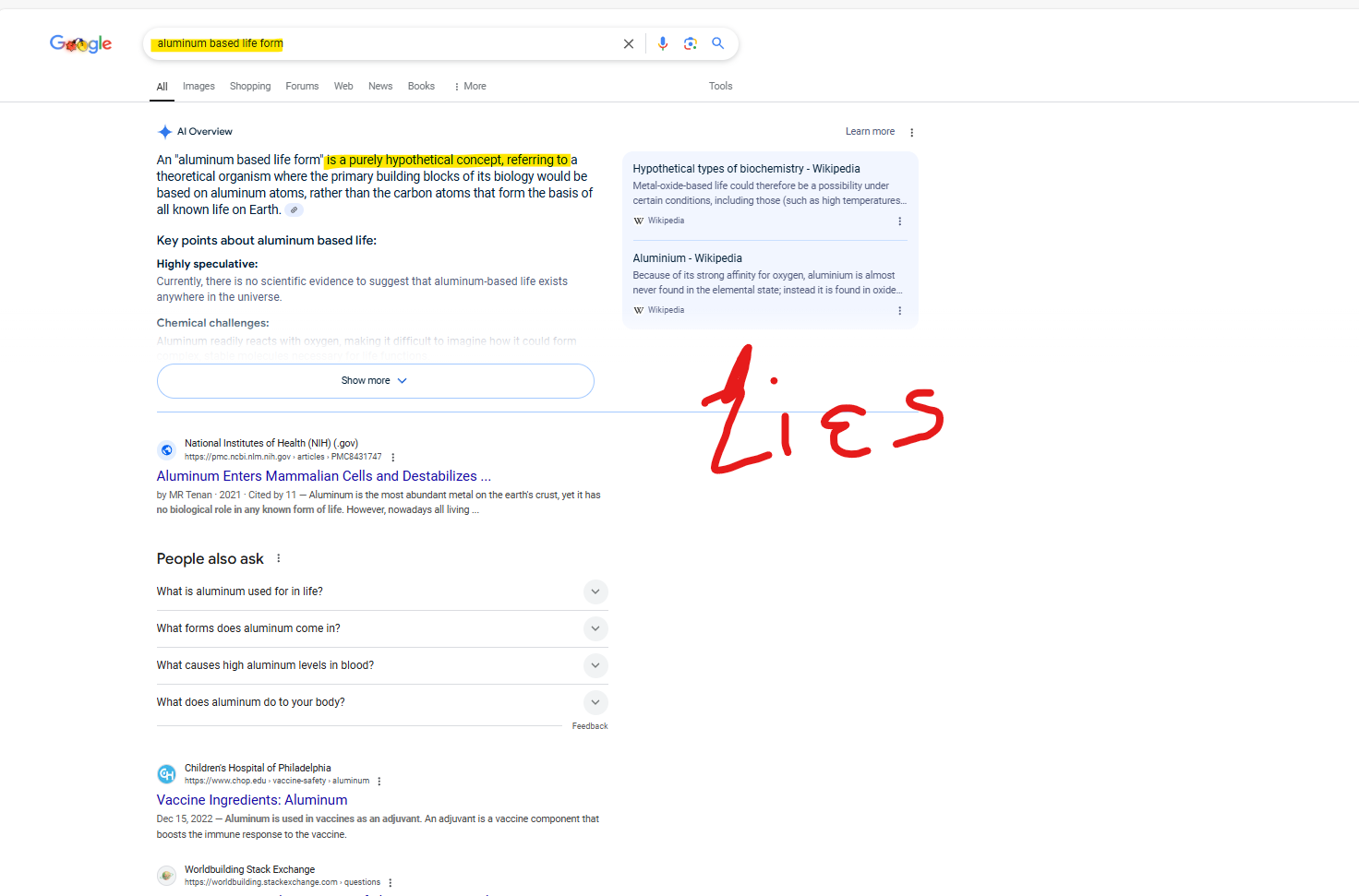Open Google Lens image search icon
This screenshot has height=896, width=1359.
point(690,43)
